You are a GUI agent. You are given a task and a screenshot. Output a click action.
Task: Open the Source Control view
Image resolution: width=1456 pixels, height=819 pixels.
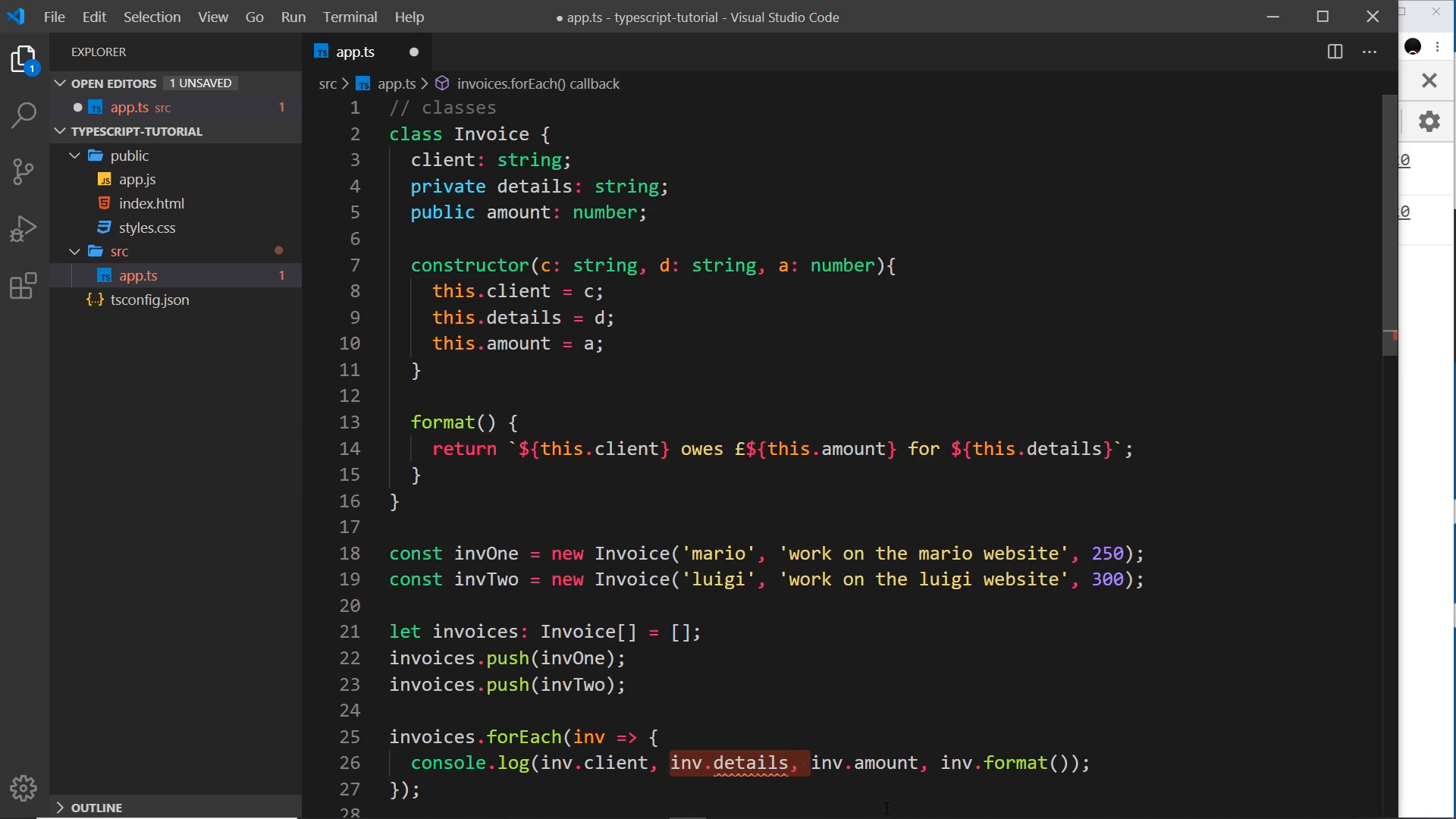coord(24,171)
